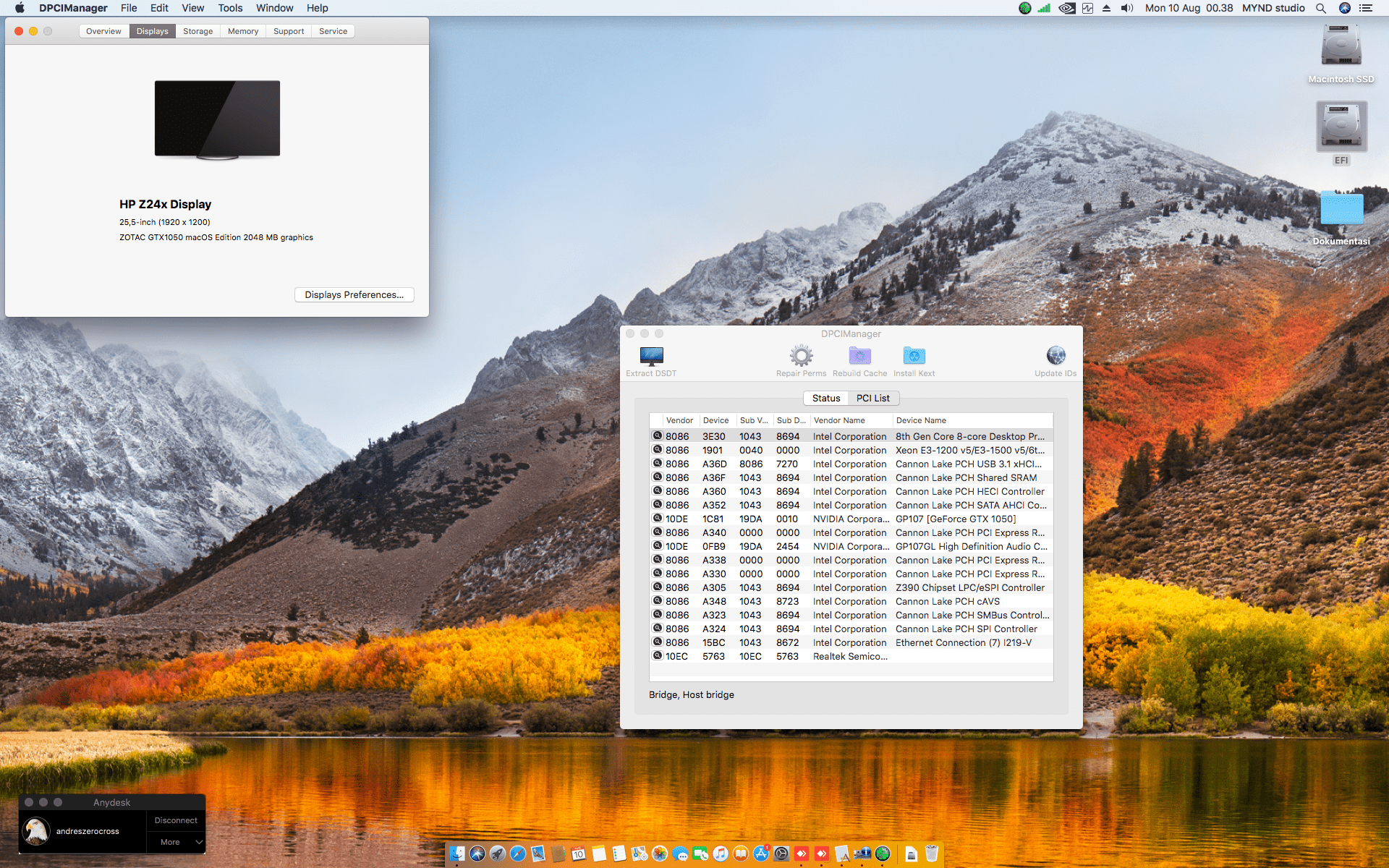
Task: Open Launchpad from the Dock
Action: (498, 854)
